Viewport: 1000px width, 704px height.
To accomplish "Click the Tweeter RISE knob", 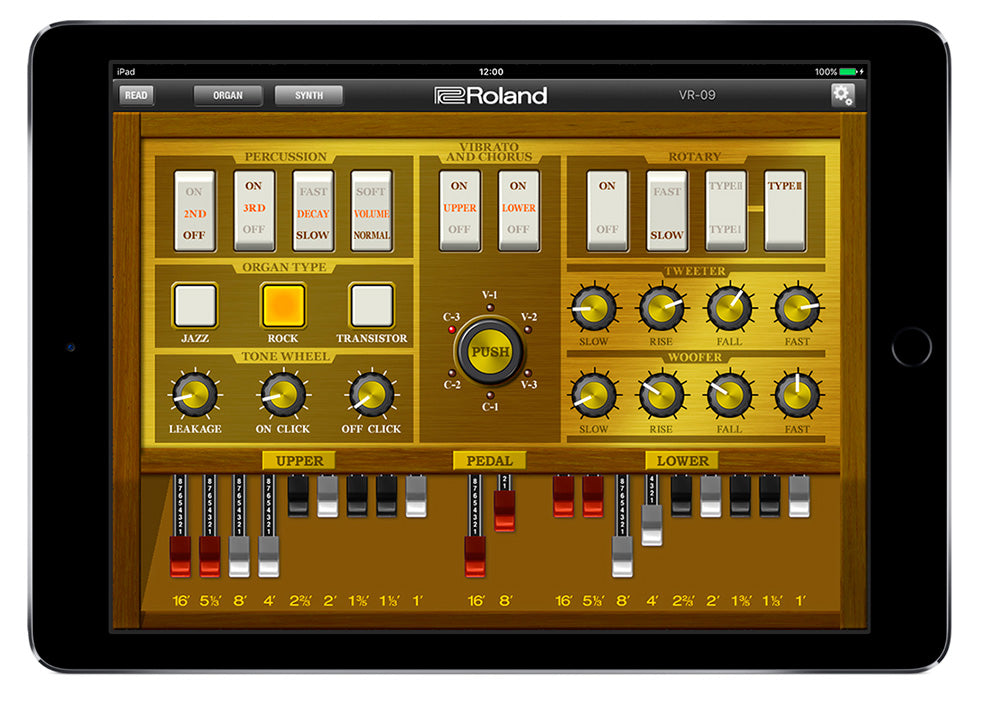I will tap(661, 308).
